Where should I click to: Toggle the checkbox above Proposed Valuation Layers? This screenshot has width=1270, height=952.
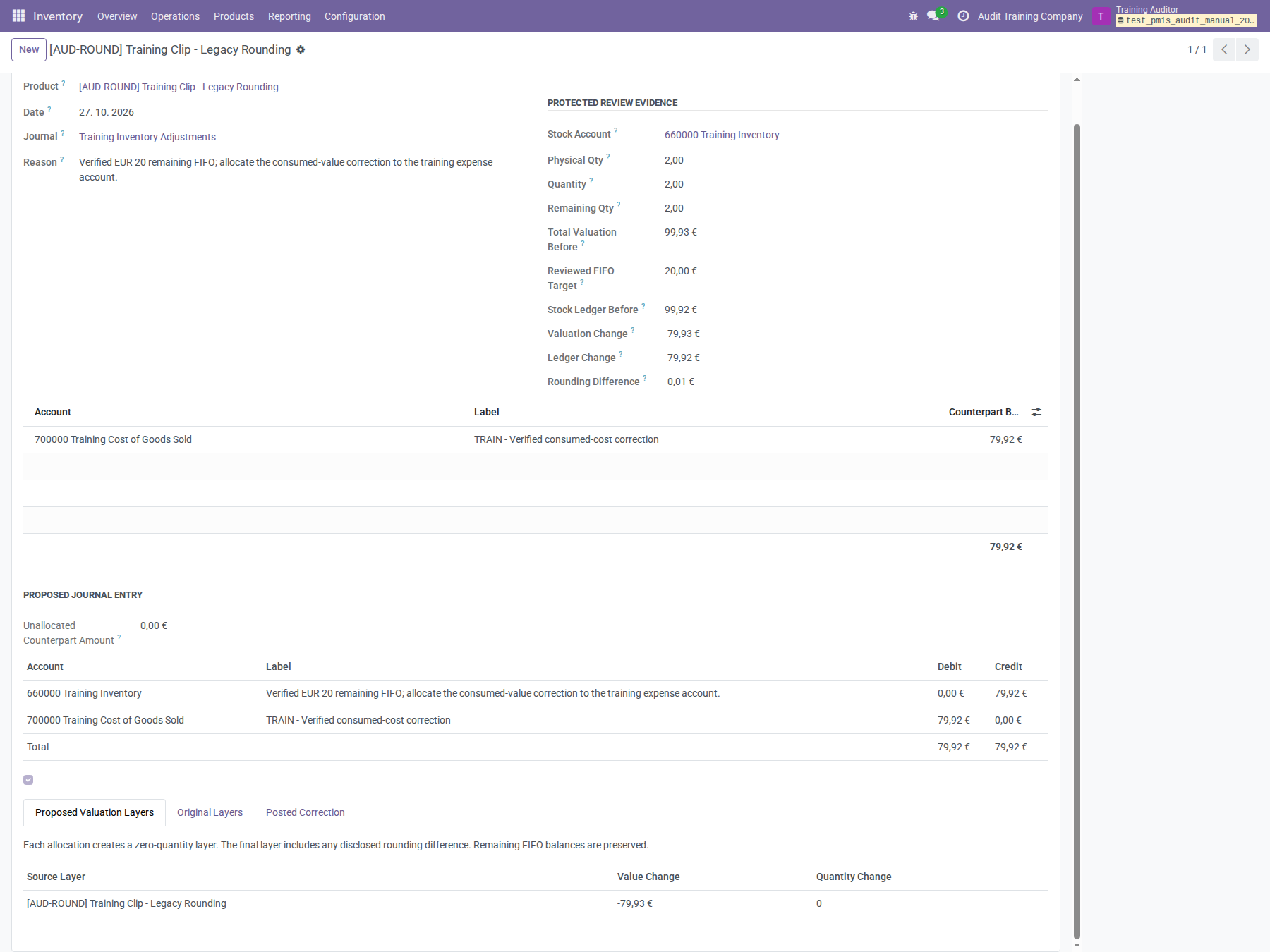click(28, 780)
